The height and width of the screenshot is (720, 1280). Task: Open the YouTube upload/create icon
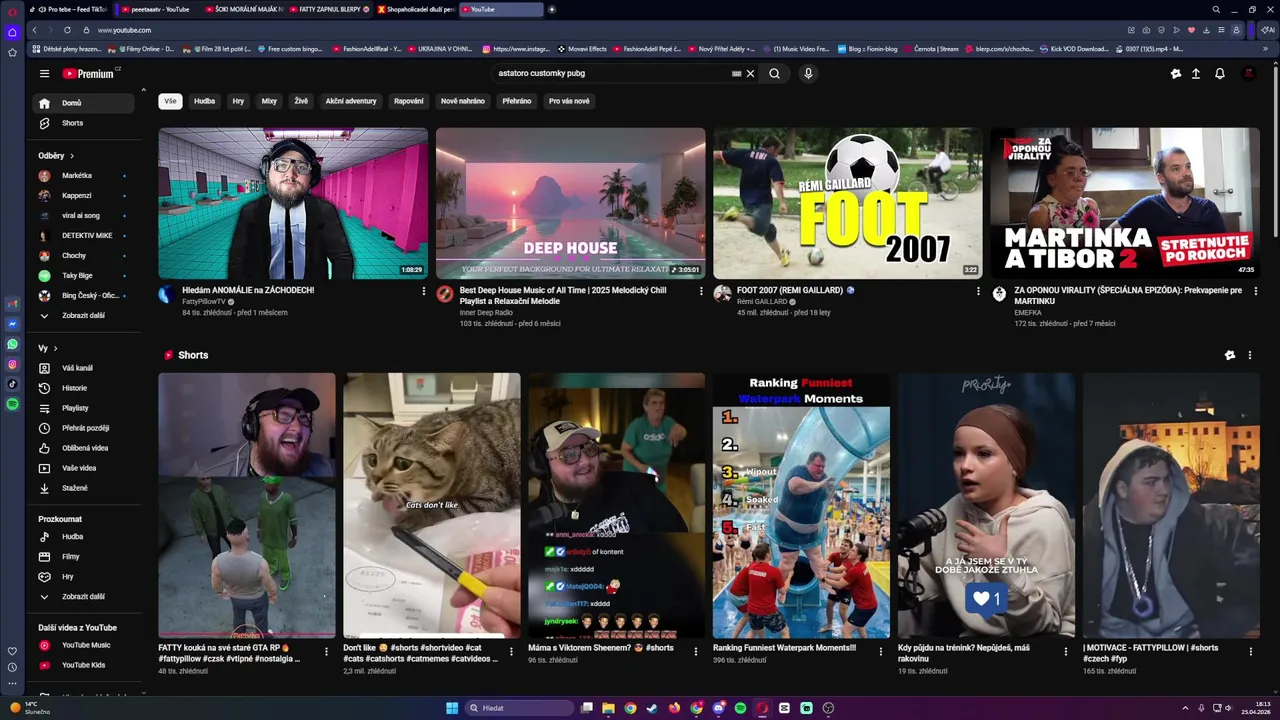1195,73
